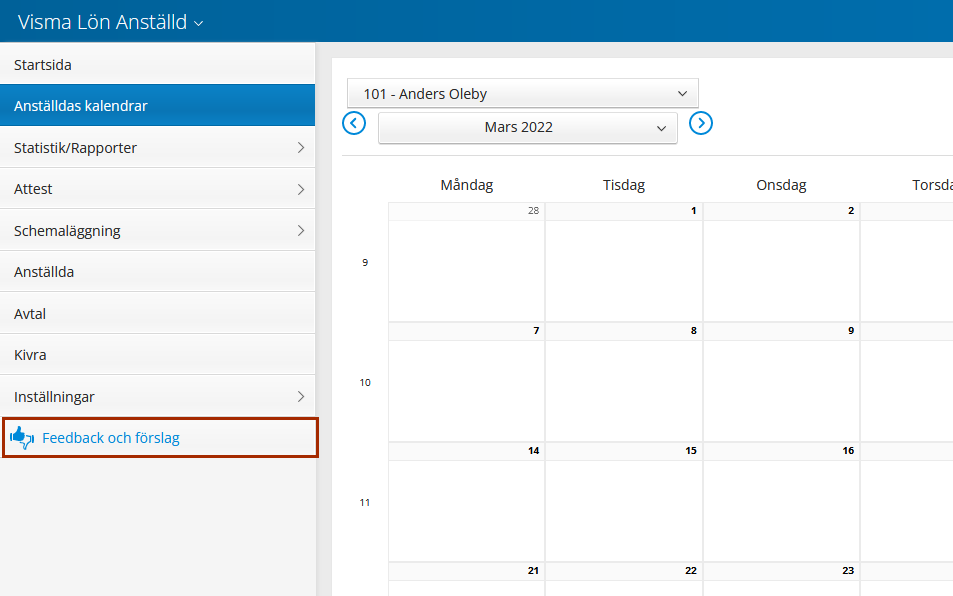Open Startsida in the sidebar
The height and width of the screenshot is (596, 953).
coord(157,64)
